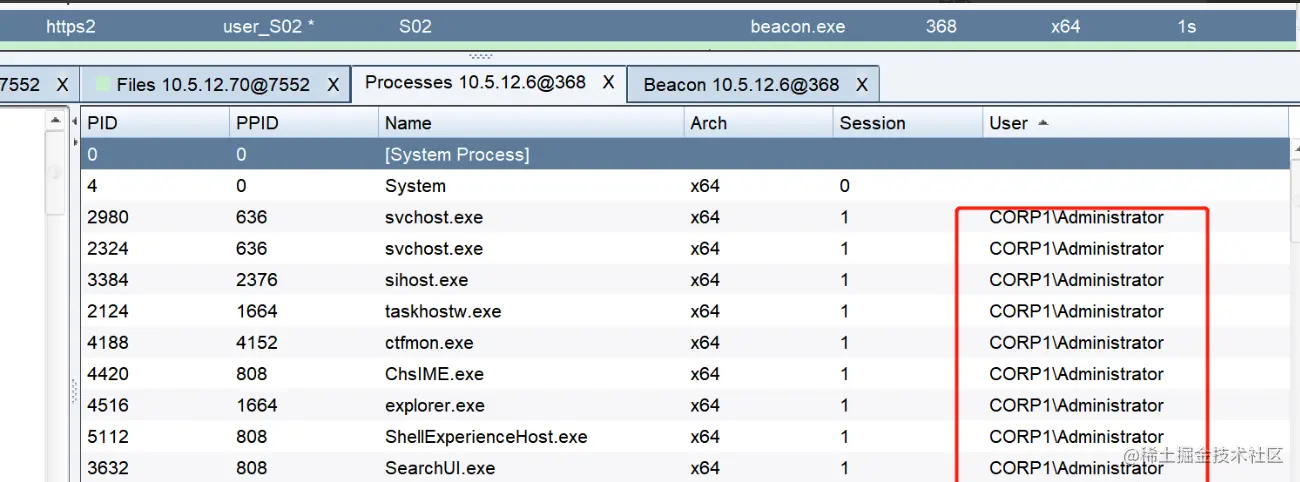
Task: Click PPID 4152 in ctfmon.exe row
Action: click(x=257, y=342)
